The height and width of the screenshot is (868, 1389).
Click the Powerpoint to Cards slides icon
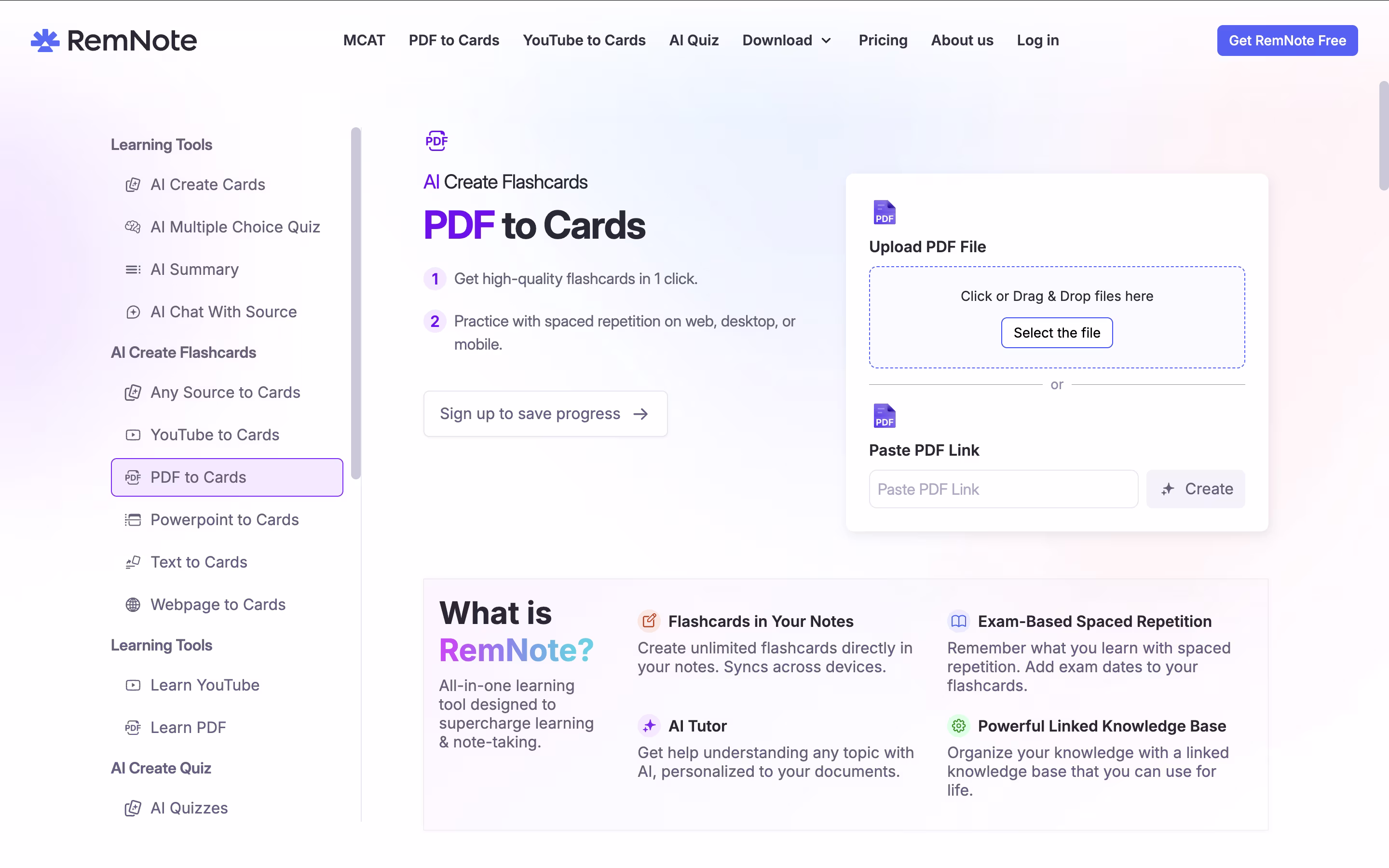tap(133, 520)
